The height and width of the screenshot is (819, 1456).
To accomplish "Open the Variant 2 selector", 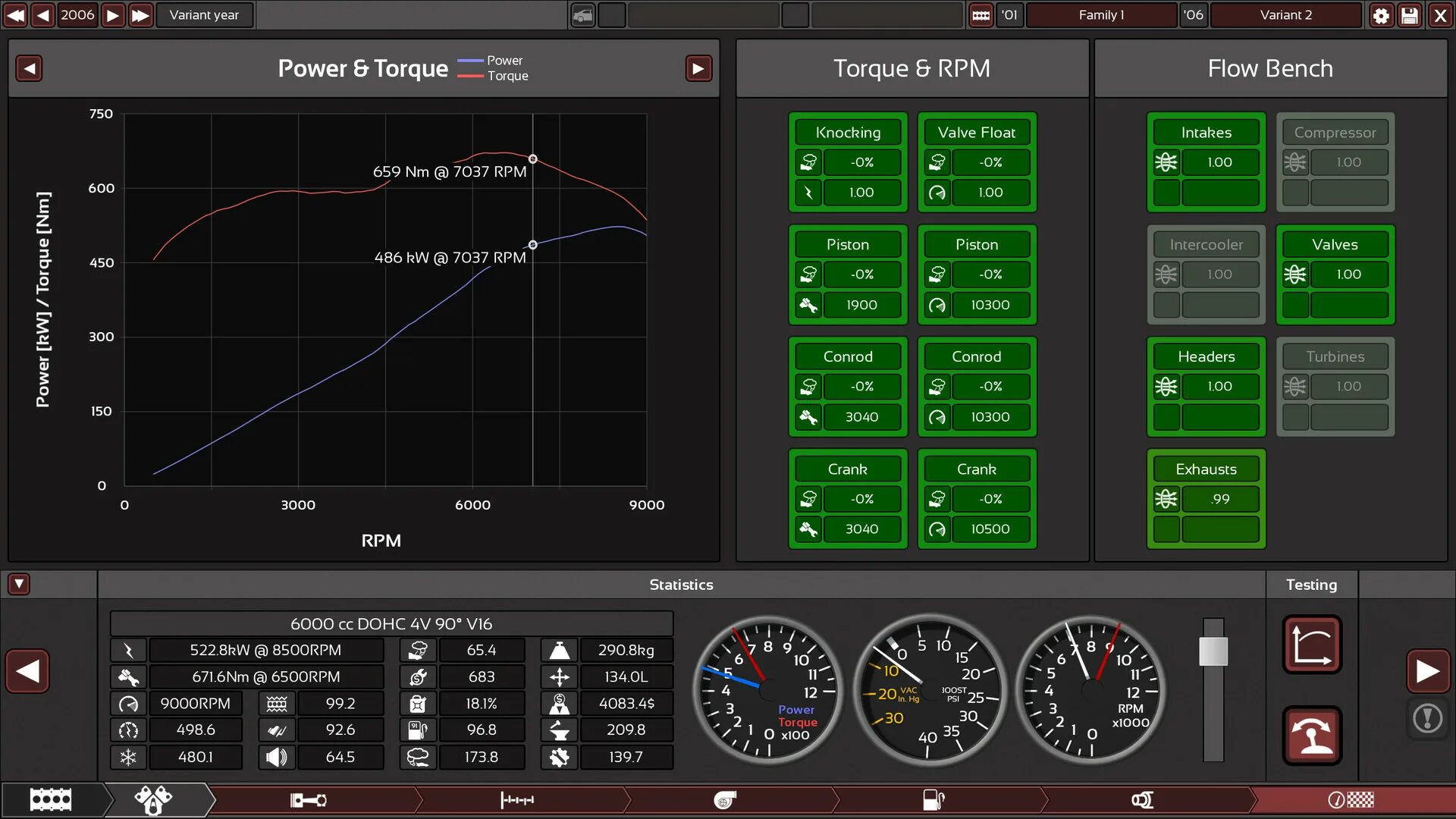I will (x=1286, y=14).
